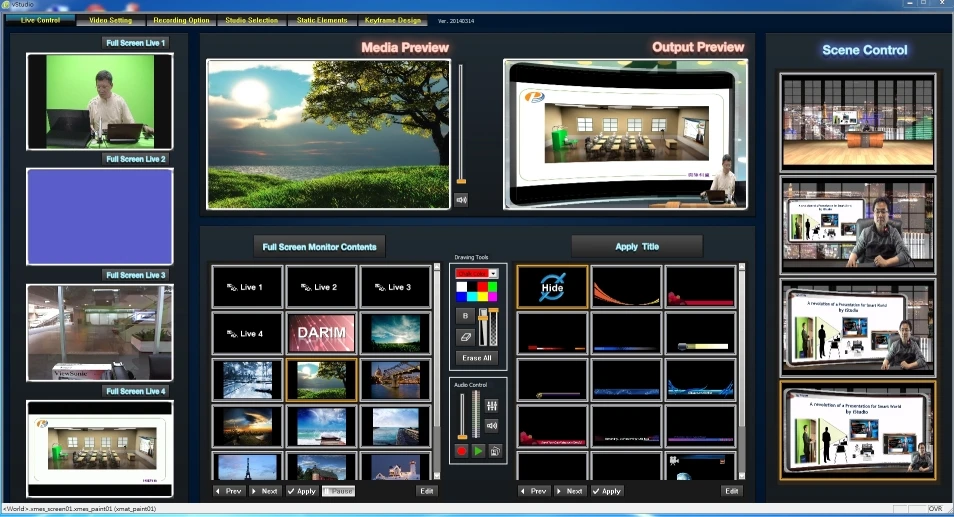The width and height of the screenshot is (954, 517).
Task: Open the Recording Option tab
Action: pyautogui.click(x=181, y=20)
